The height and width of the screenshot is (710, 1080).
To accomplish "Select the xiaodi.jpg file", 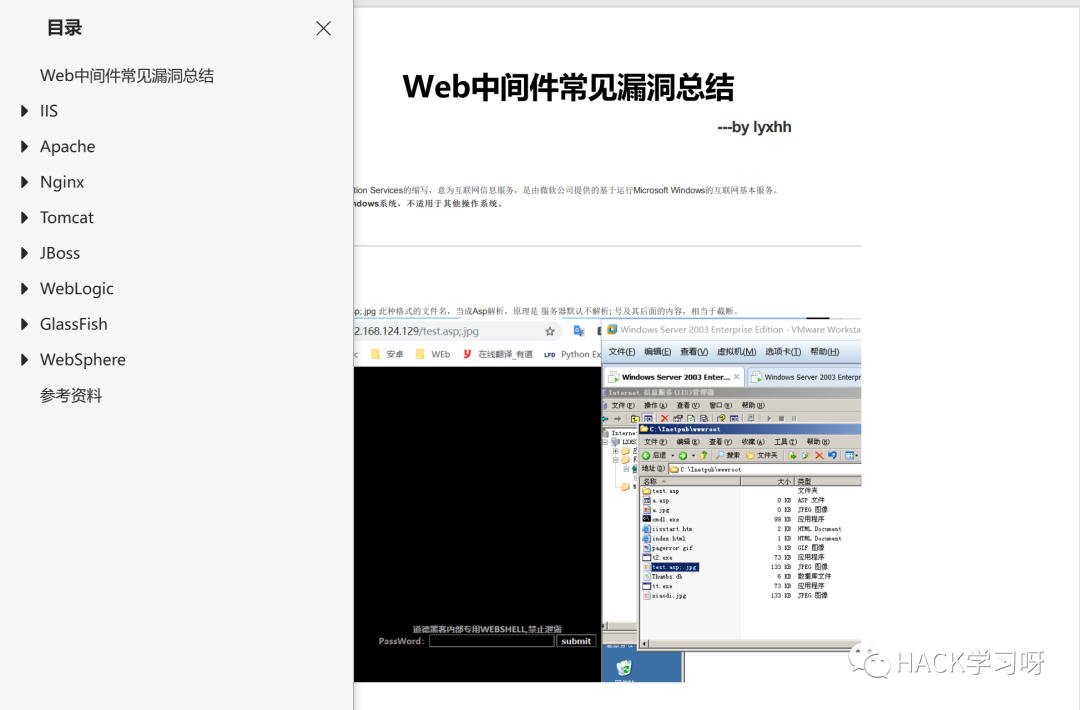I will (664, 596).
